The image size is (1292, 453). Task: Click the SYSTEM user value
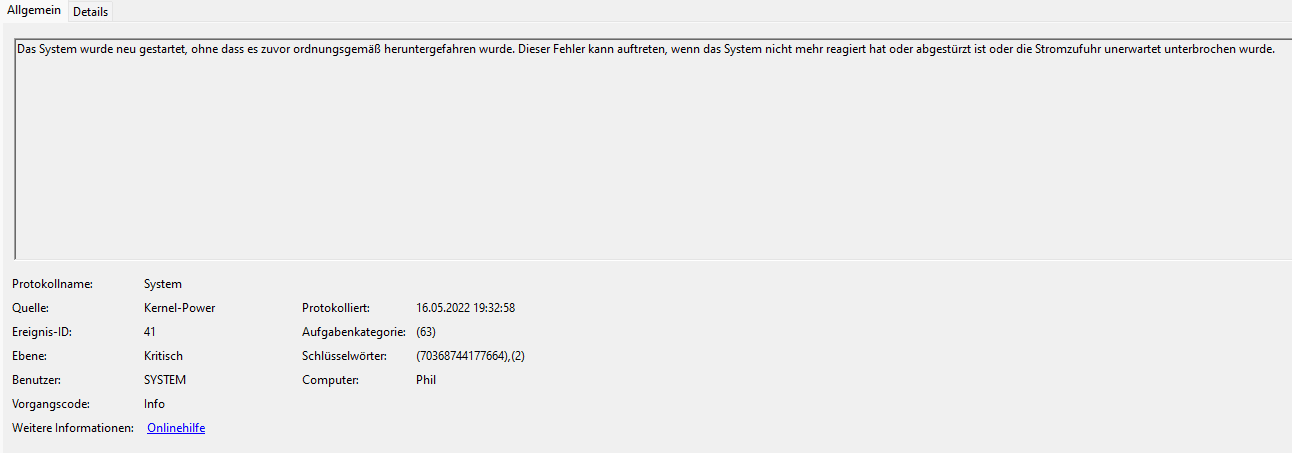click(165, 380)
